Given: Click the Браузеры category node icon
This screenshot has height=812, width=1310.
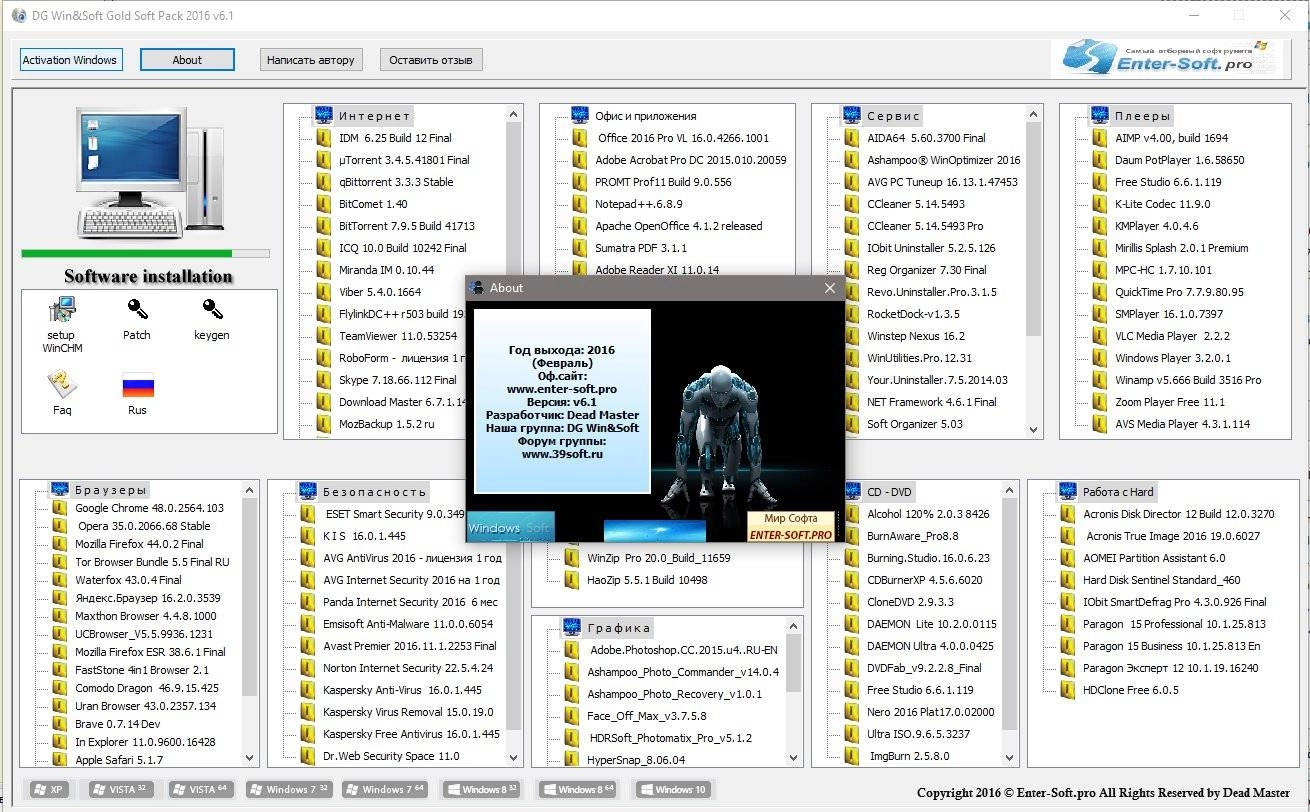Looking at the screenshot, I should click(x=59, y=490).
